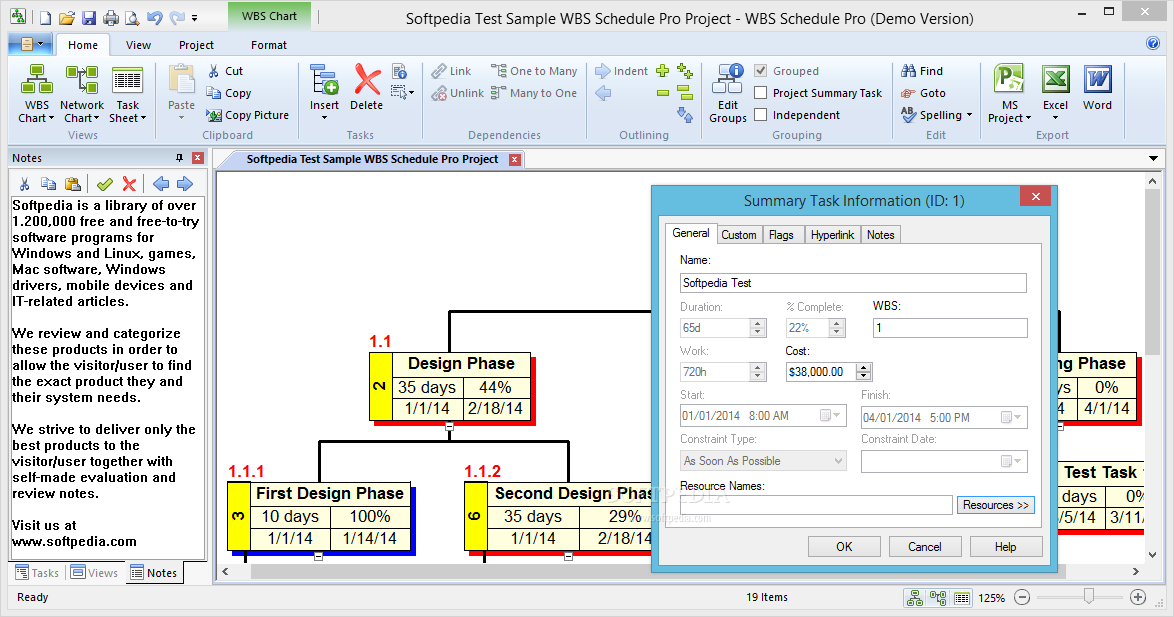Click the Undo icon in quick access toolbar
This screenshot has width=1174, height=617.
coord(154,17)
